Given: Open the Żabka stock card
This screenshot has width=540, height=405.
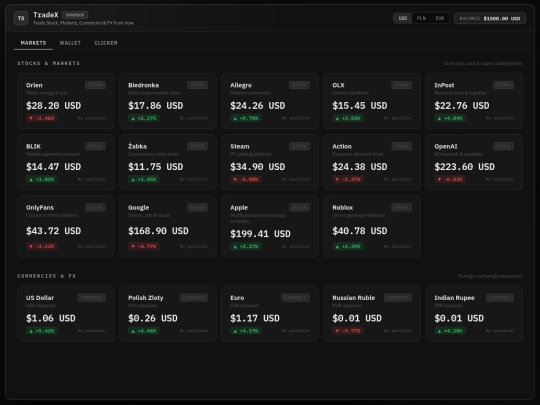Looking at the screenshot, I should (168, 162).
